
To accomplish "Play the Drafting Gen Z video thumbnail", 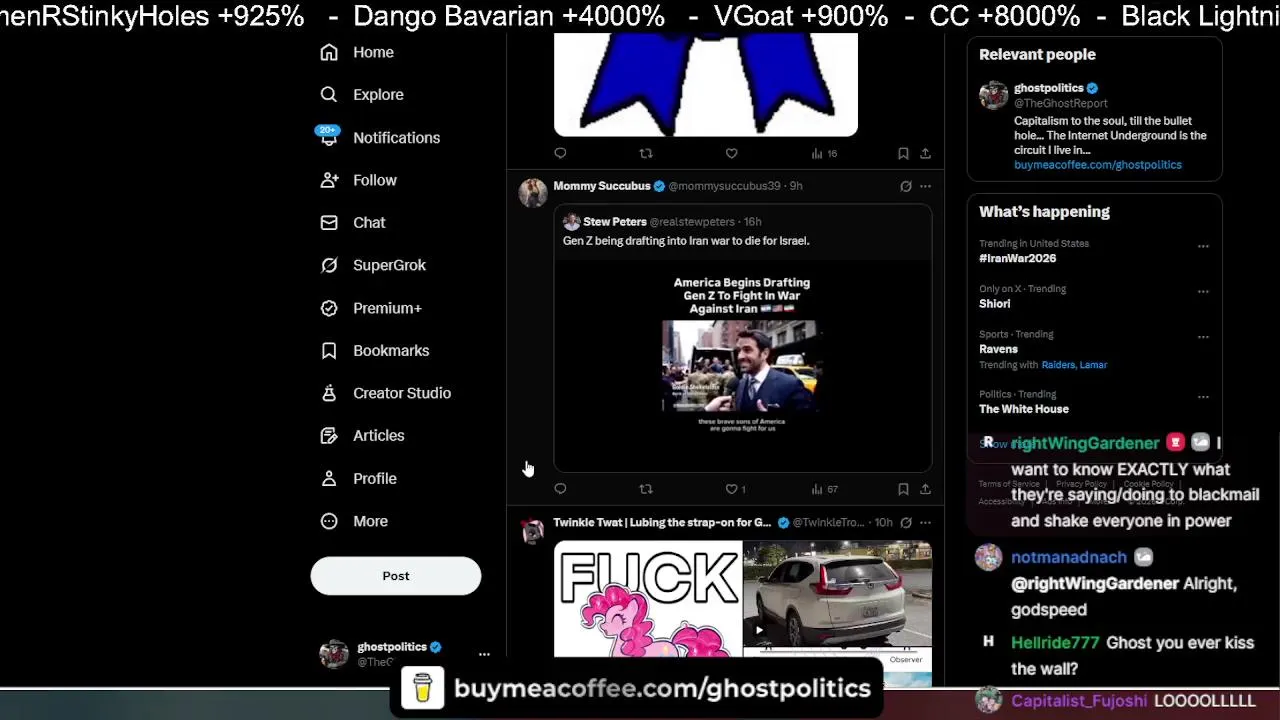I will point(742,367).
